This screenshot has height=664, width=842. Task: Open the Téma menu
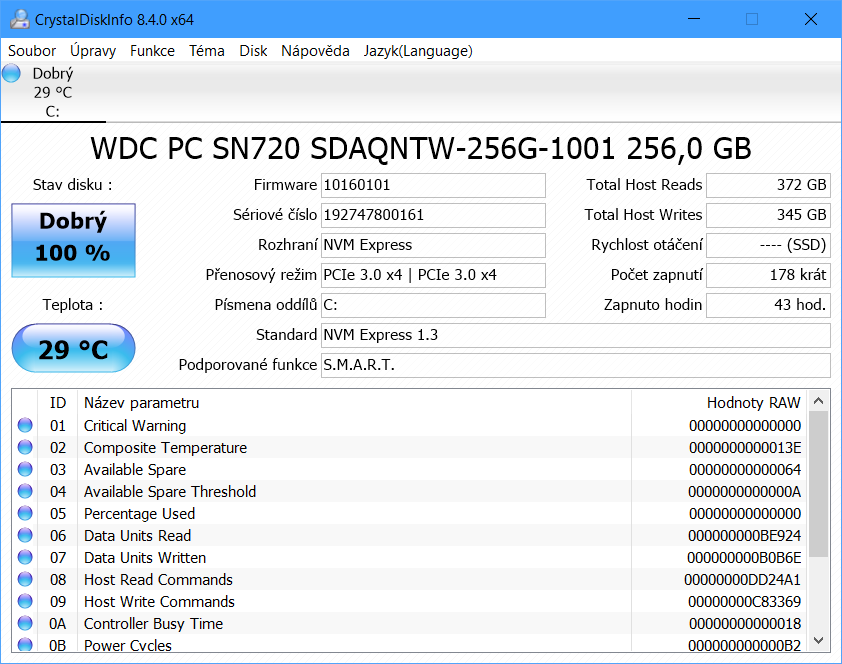click(207, 51)
